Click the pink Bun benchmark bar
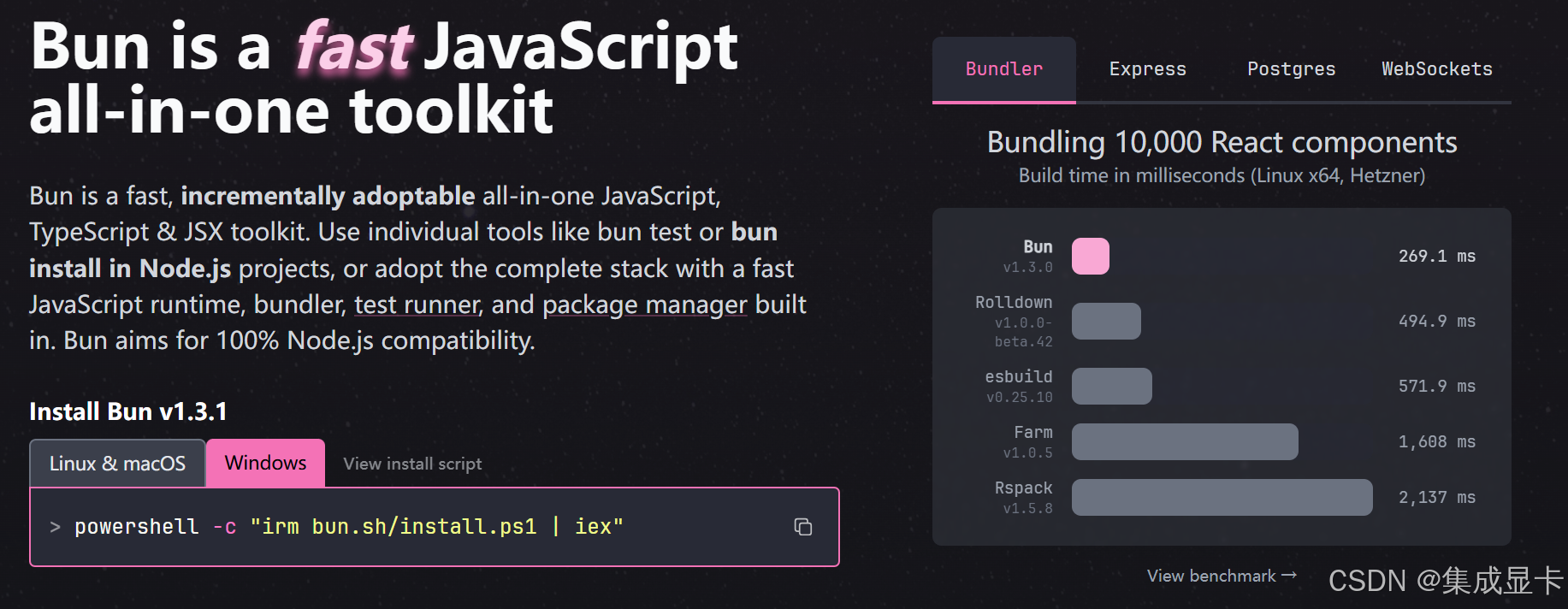1568x609 pixels. tap(1091, 257)
